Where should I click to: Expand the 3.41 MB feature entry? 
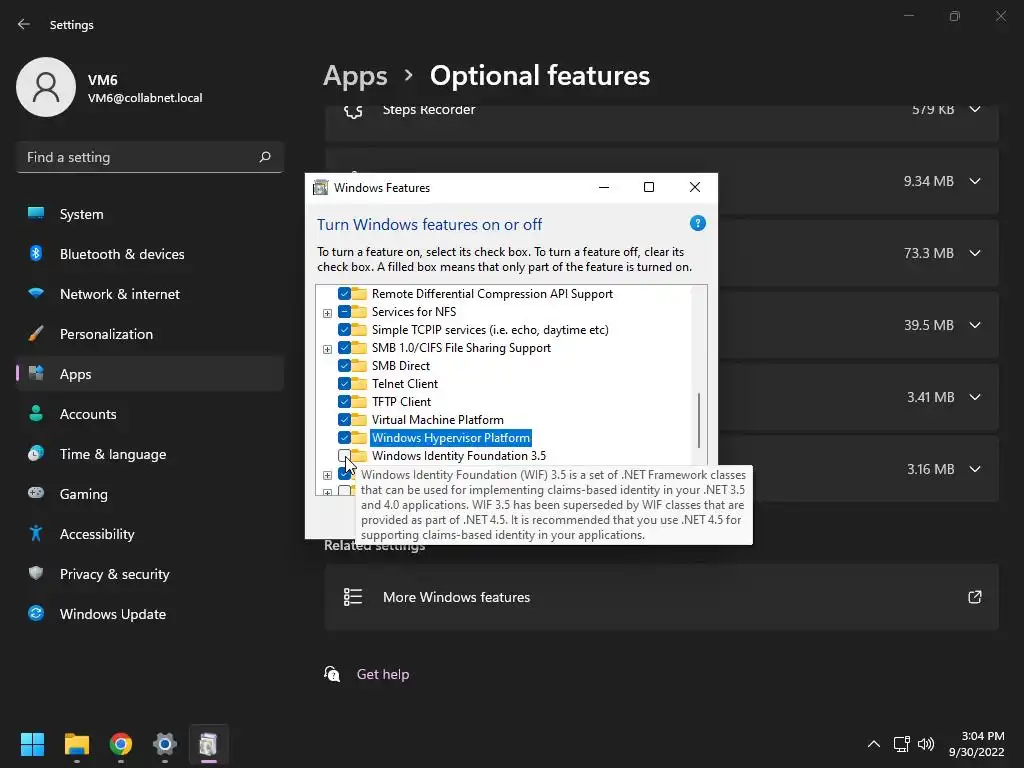coord(975,397)
